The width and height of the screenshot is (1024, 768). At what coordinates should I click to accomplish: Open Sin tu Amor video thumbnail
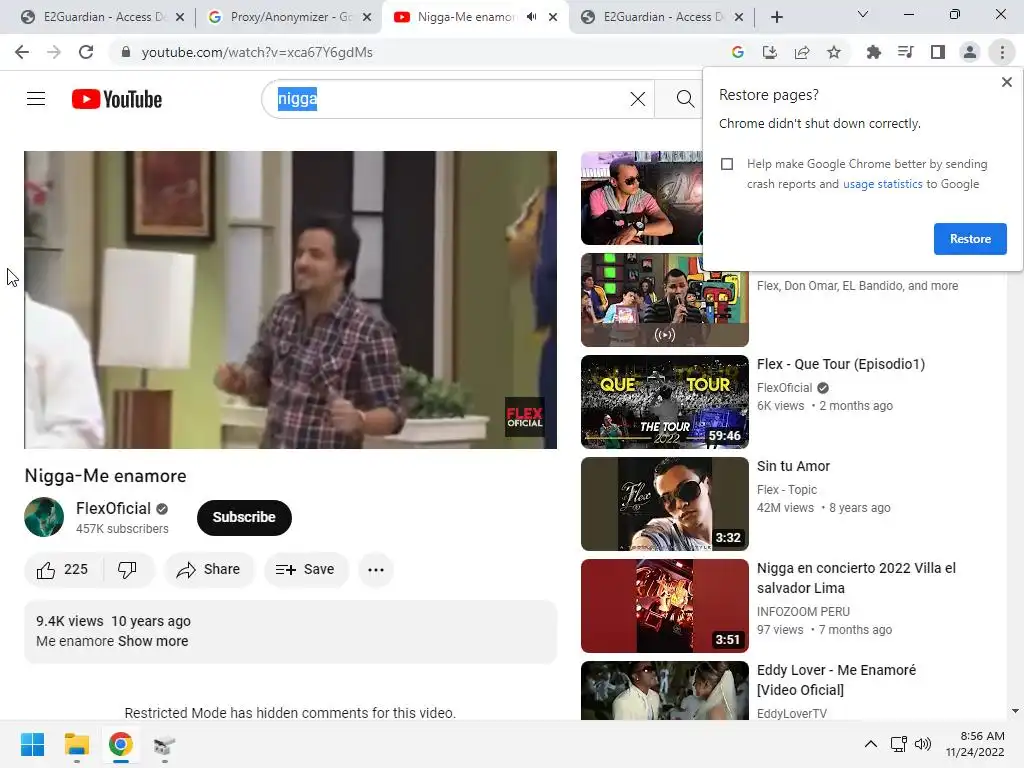click(x=665, y=504)
